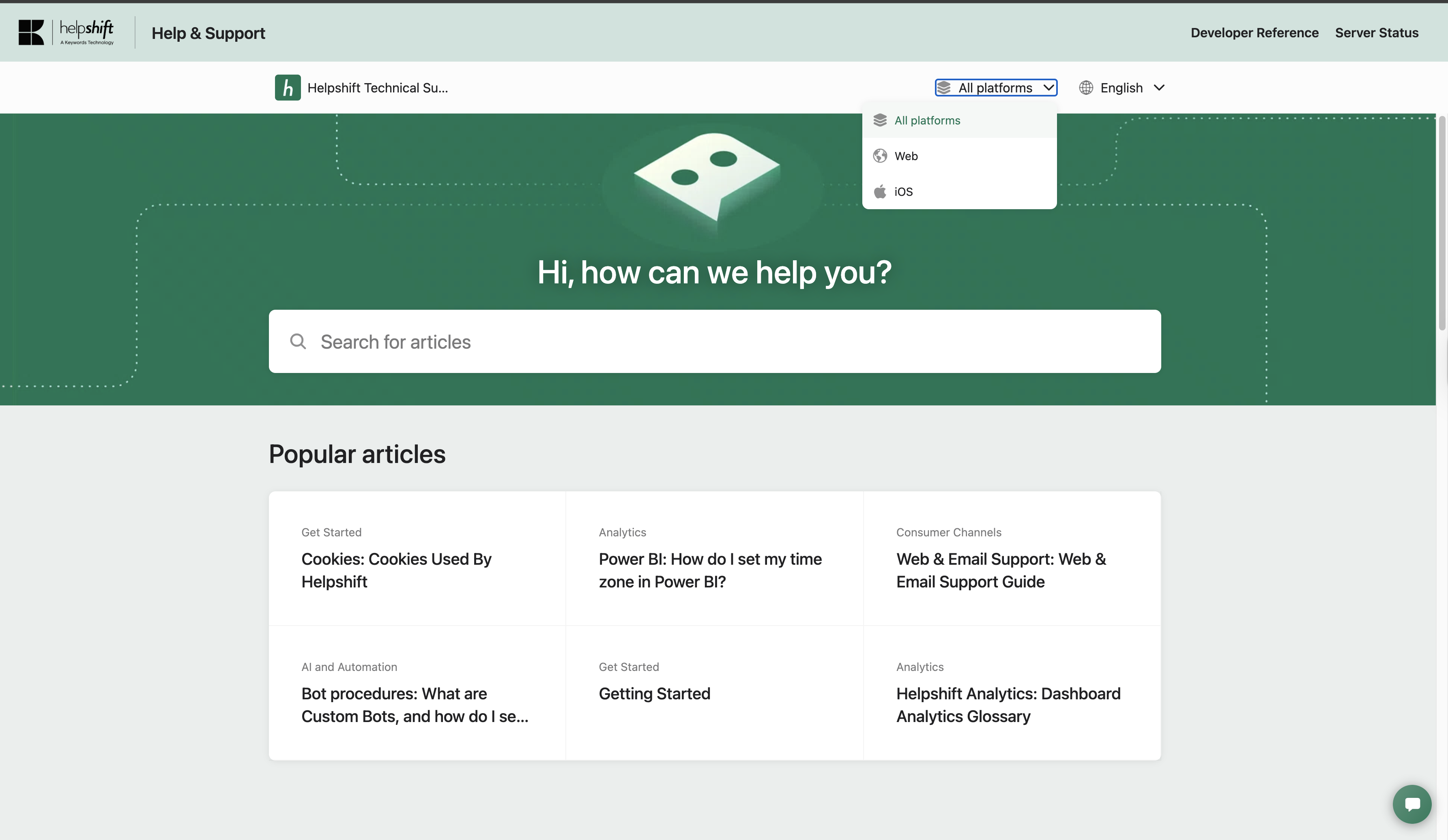
Task: Choose Web platform option
Action: pos(959,156)
